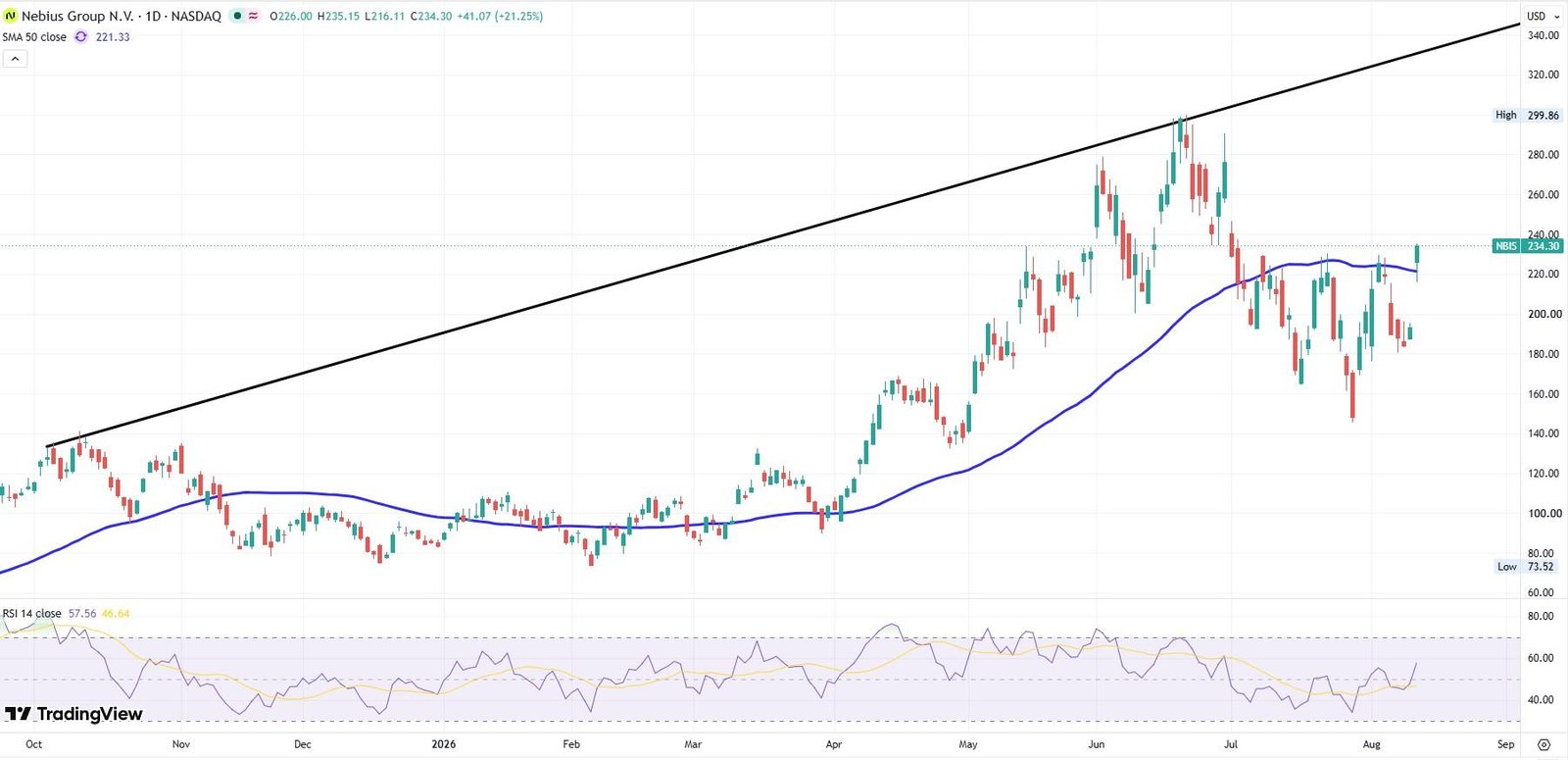The width and height of the screenshot is (1568, 760).
Task: Click the 280.00 price scale label
Action: pos(1543,155)
